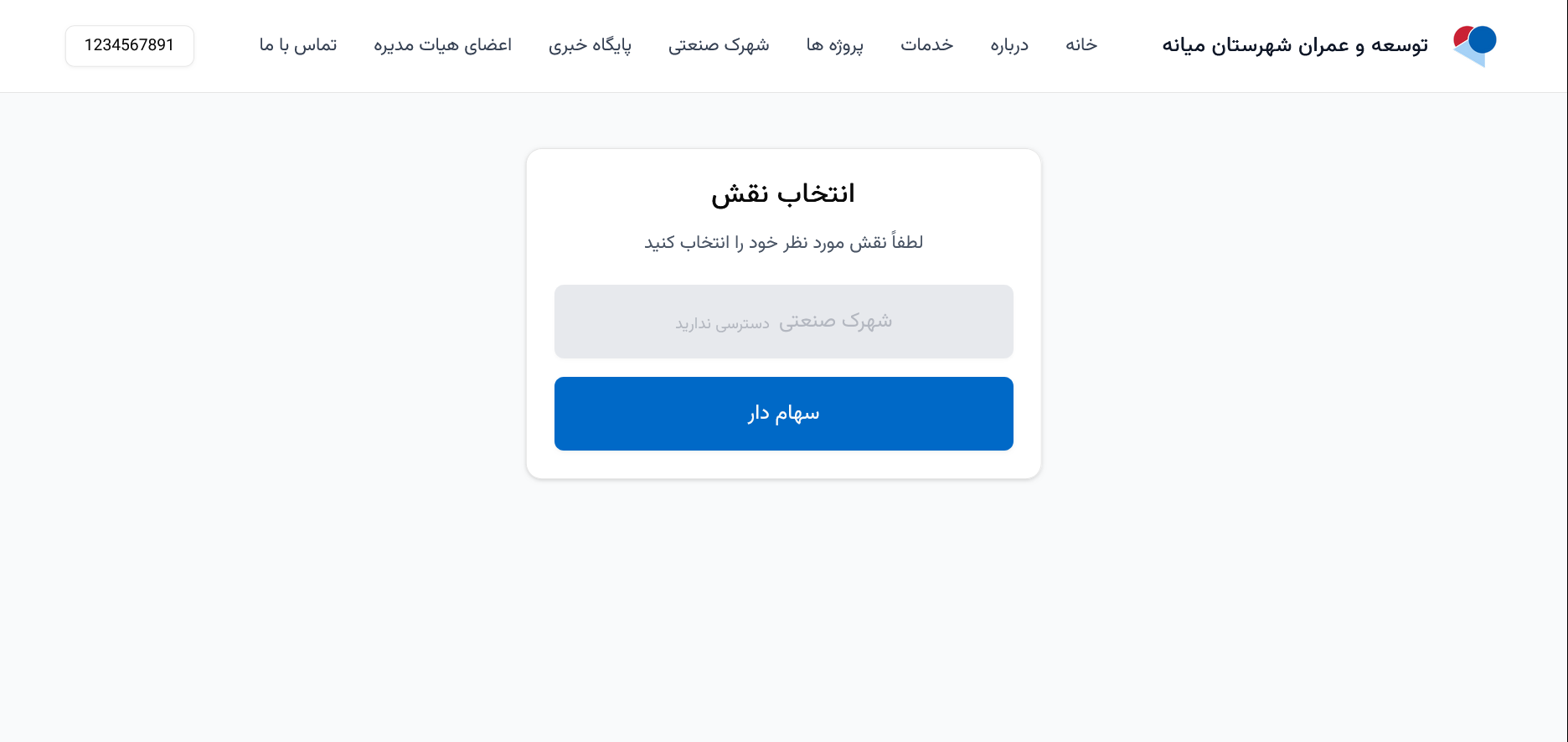Go to the خانه navigation link
The height and width of the screenshot is (742, 1568).
click(x=1081, y=45)
